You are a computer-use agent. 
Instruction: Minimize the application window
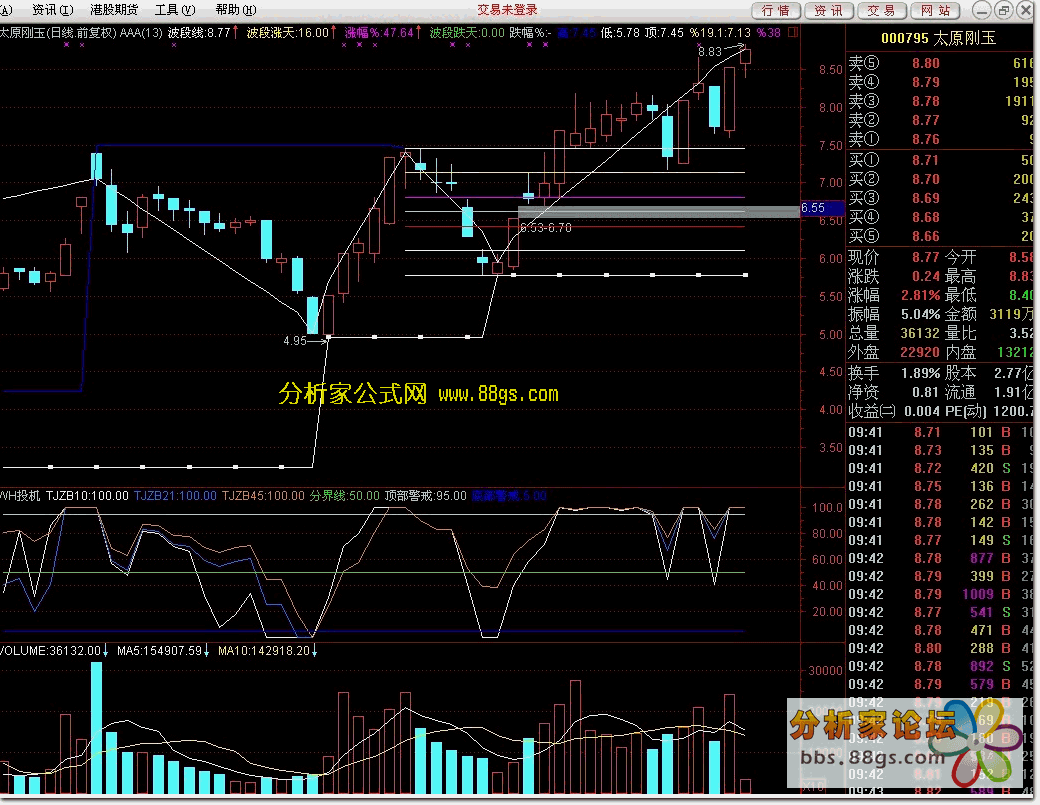click(x=982, y=10)
